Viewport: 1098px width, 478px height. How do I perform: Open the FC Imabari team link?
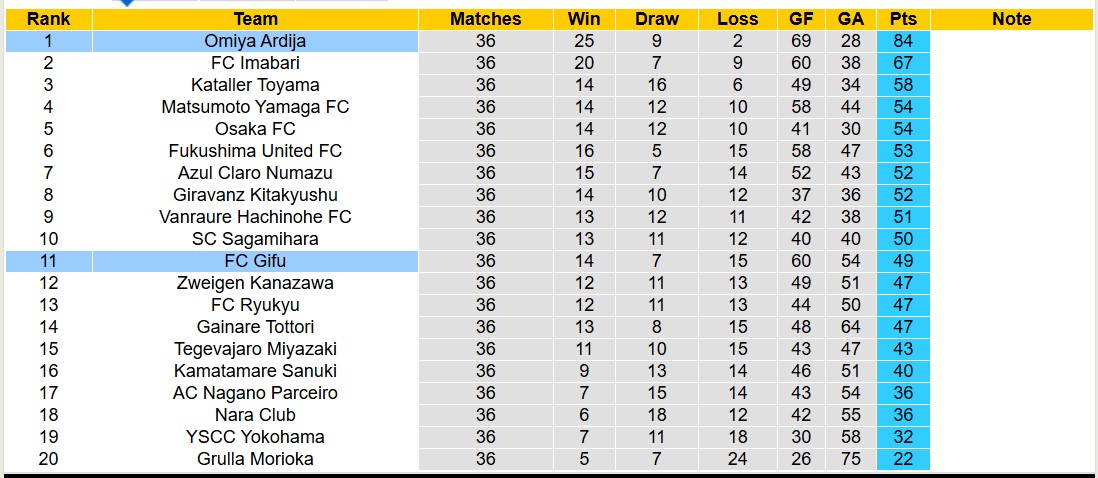[x=255, y=63]
